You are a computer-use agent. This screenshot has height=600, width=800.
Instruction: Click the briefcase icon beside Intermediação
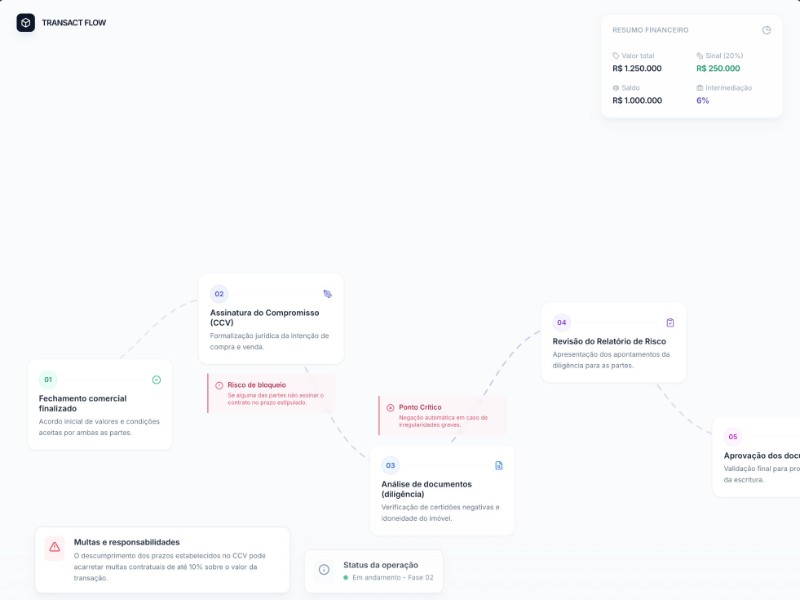point(700,88)
